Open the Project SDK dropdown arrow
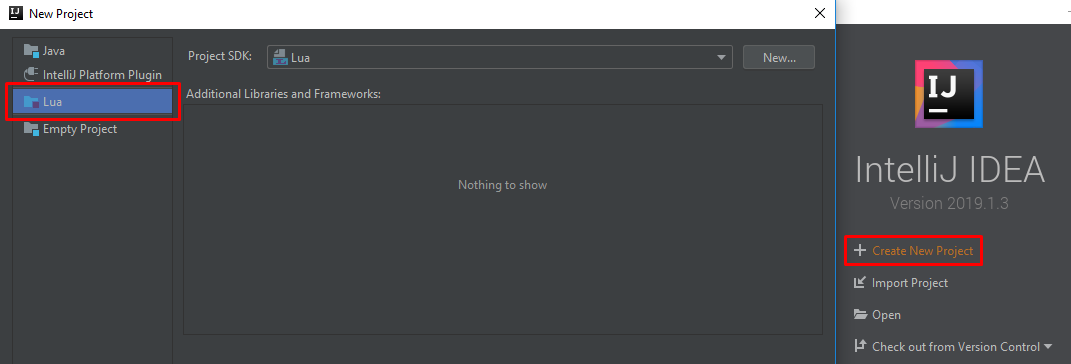1071x364 pixels. click(x=721, y=58)
